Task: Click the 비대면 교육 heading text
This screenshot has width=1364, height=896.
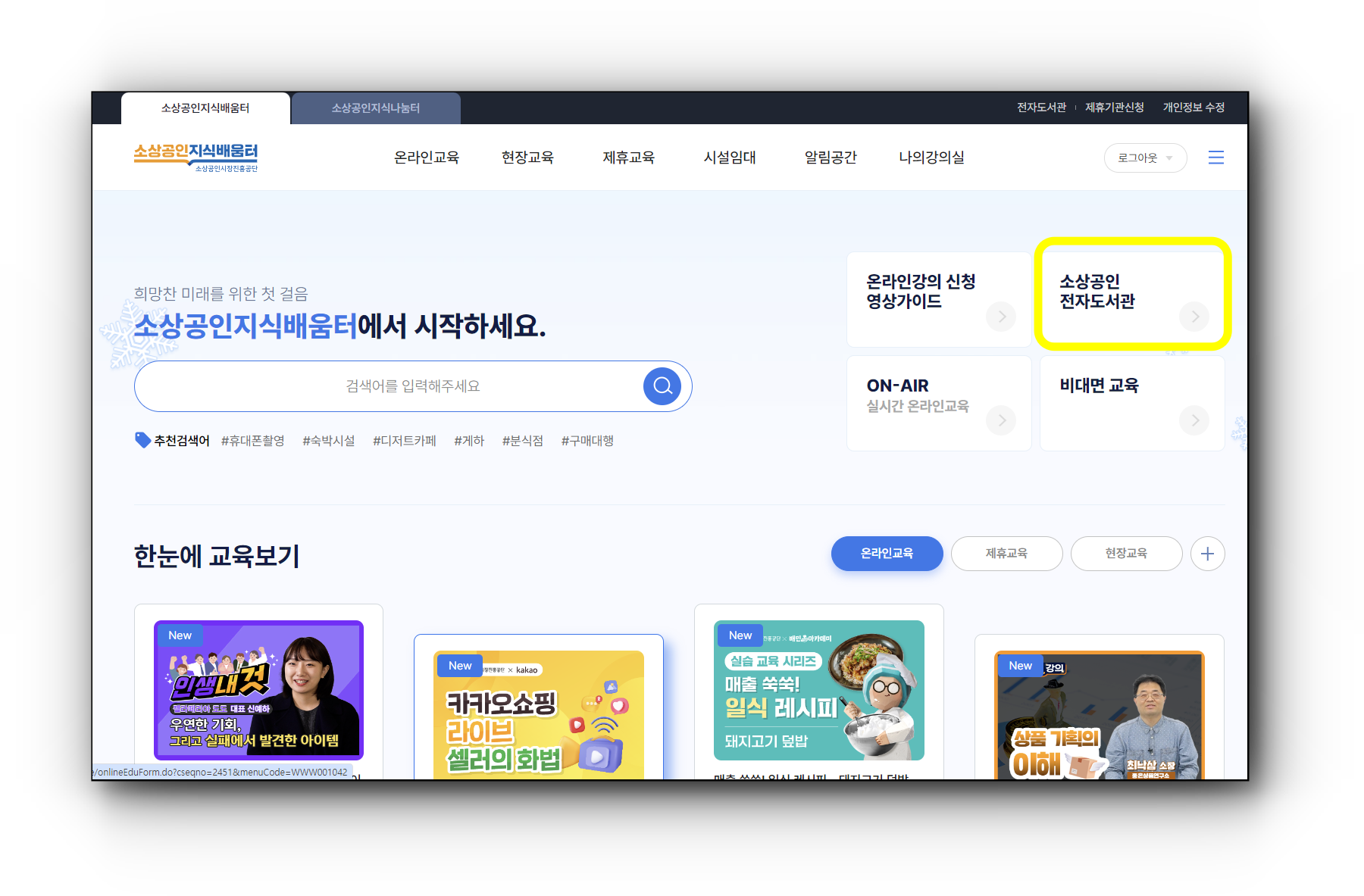Action: point(1099,386)
